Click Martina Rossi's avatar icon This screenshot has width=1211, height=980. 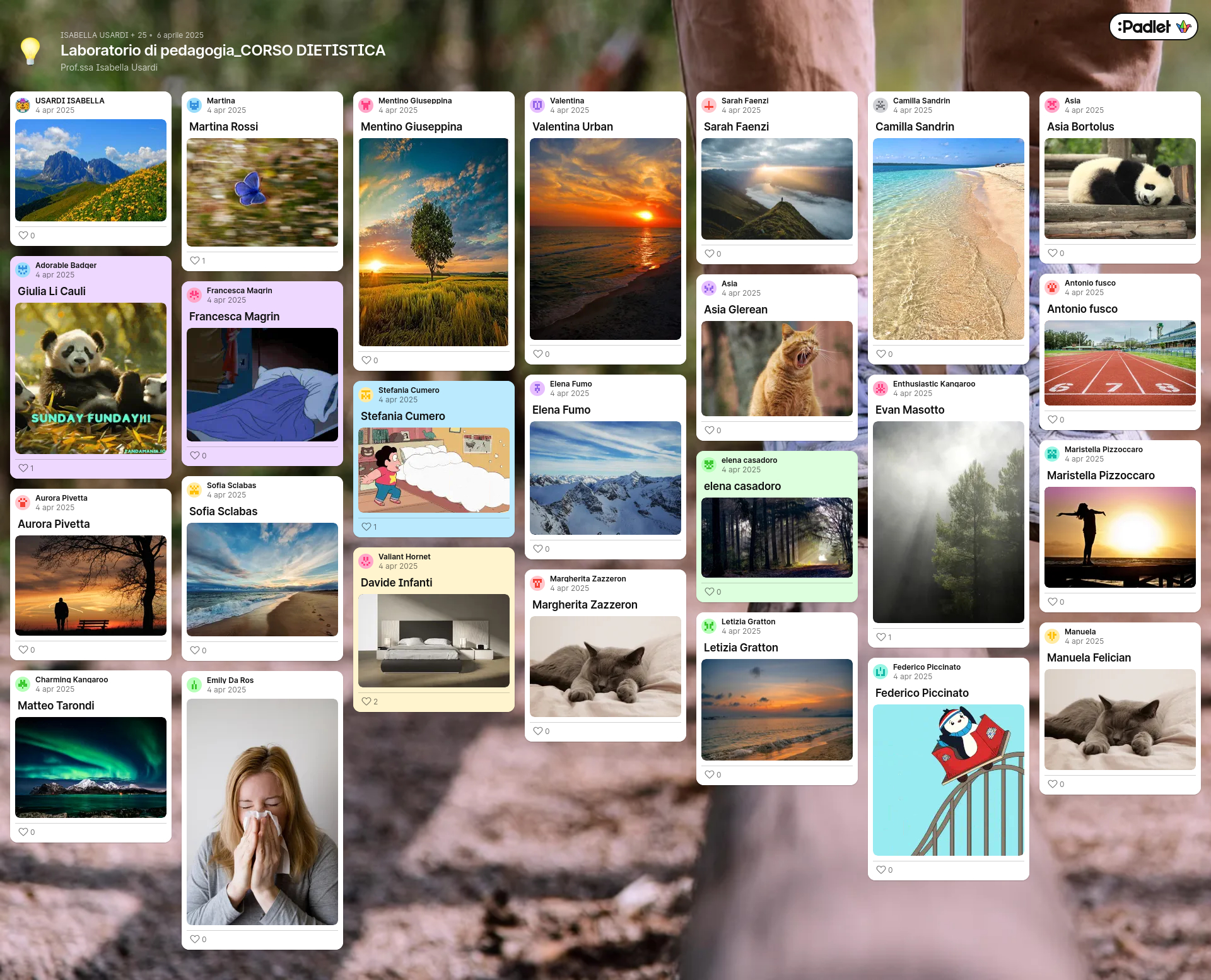point(194,105)
